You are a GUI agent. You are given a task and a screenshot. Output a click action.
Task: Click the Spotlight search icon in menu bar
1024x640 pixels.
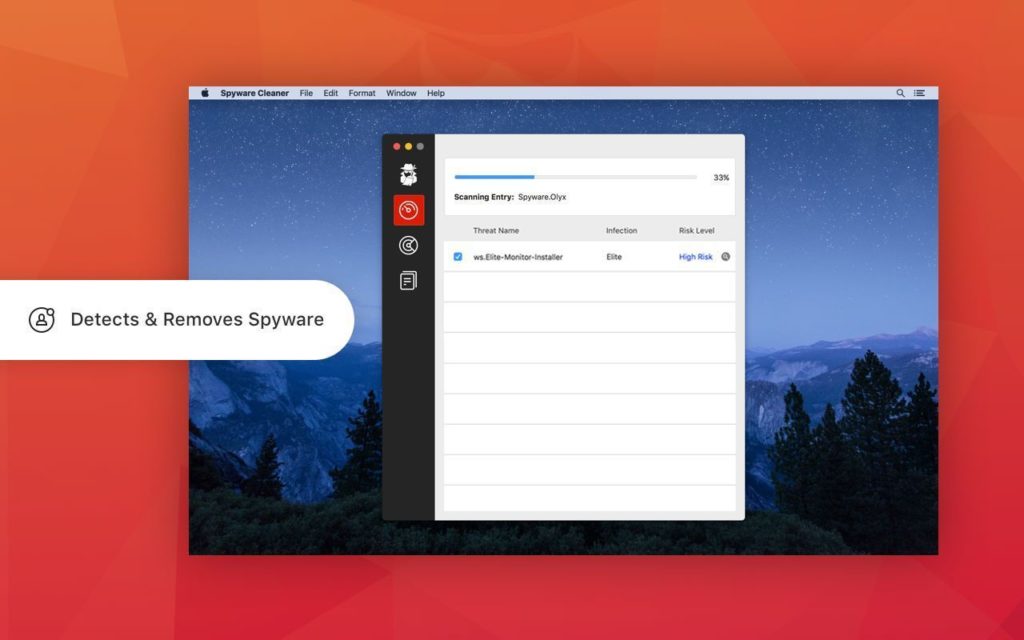tap(900, 93)
